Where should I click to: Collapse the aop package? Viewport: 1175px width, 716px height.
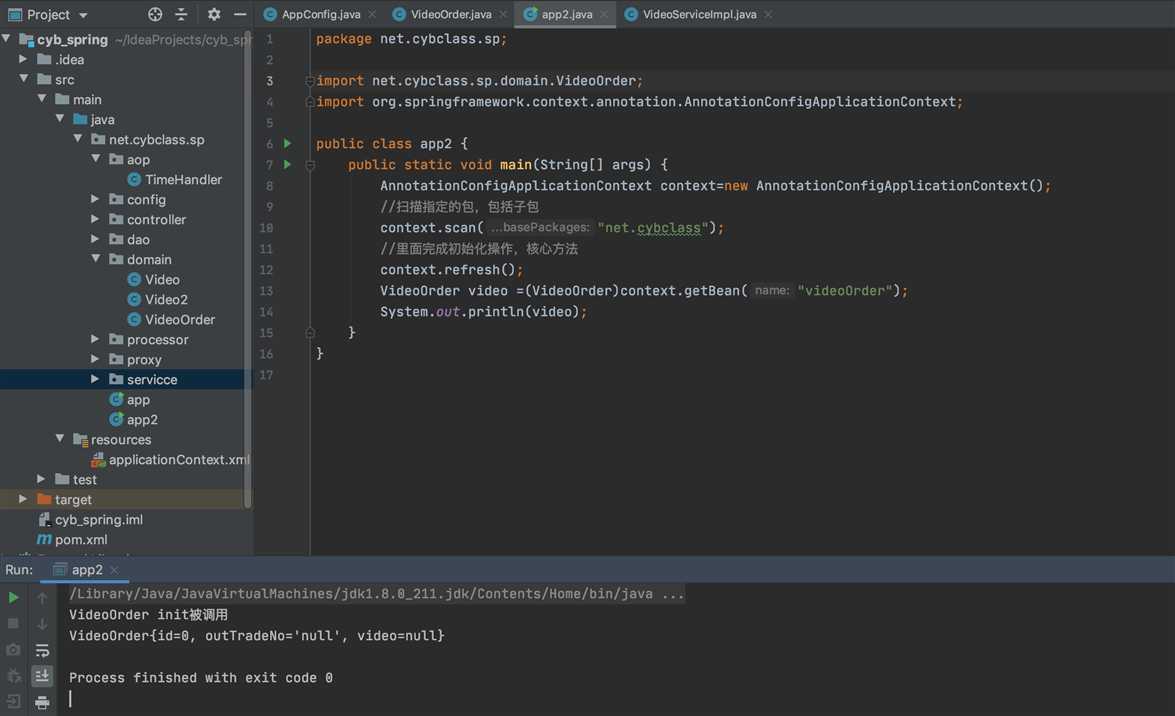[x=96, y=159]
